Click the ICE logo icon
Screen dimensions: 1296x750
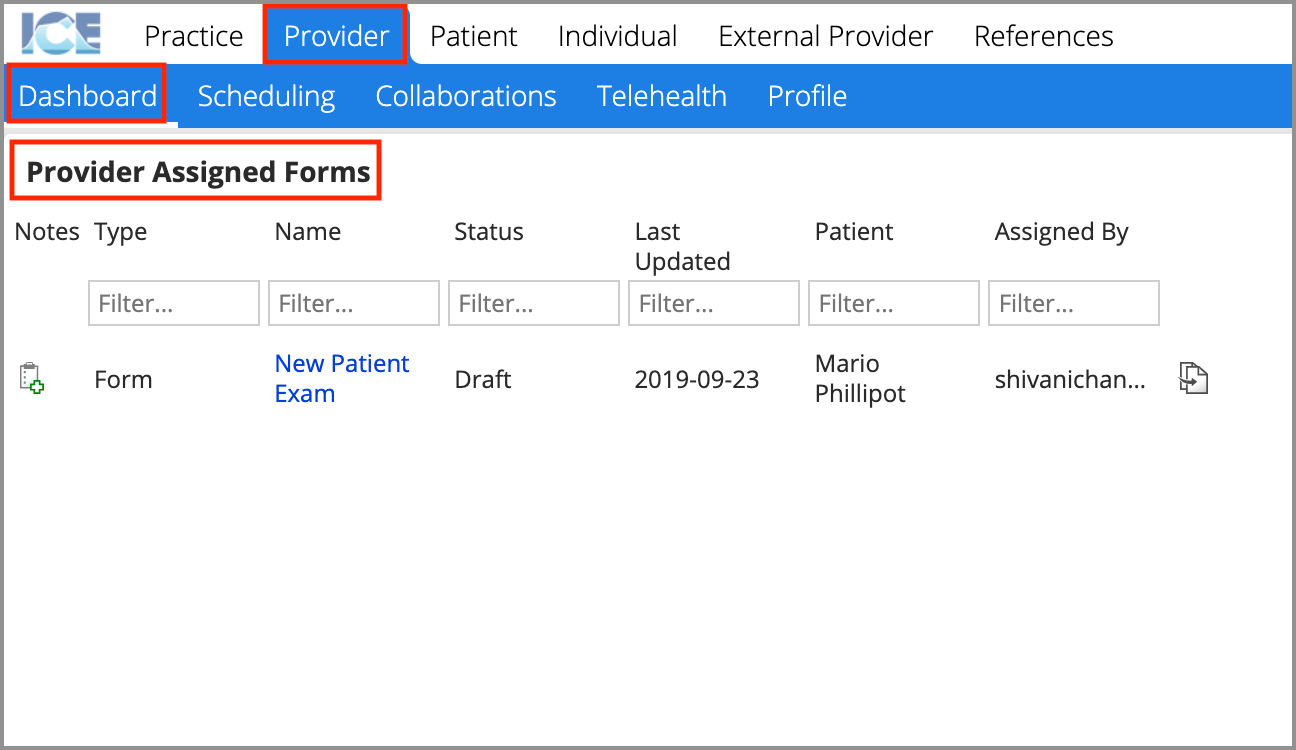click(x=61, y=34)
